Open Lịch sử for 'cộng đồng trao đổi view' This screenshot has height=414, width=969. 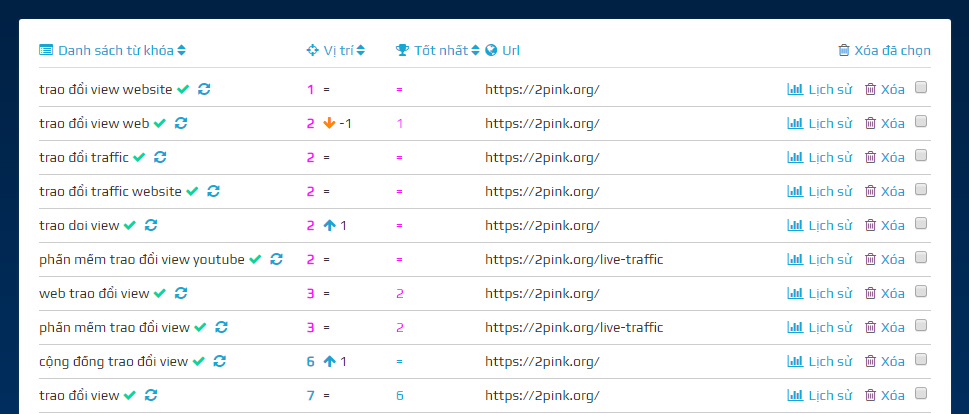[x=819, y=361]
